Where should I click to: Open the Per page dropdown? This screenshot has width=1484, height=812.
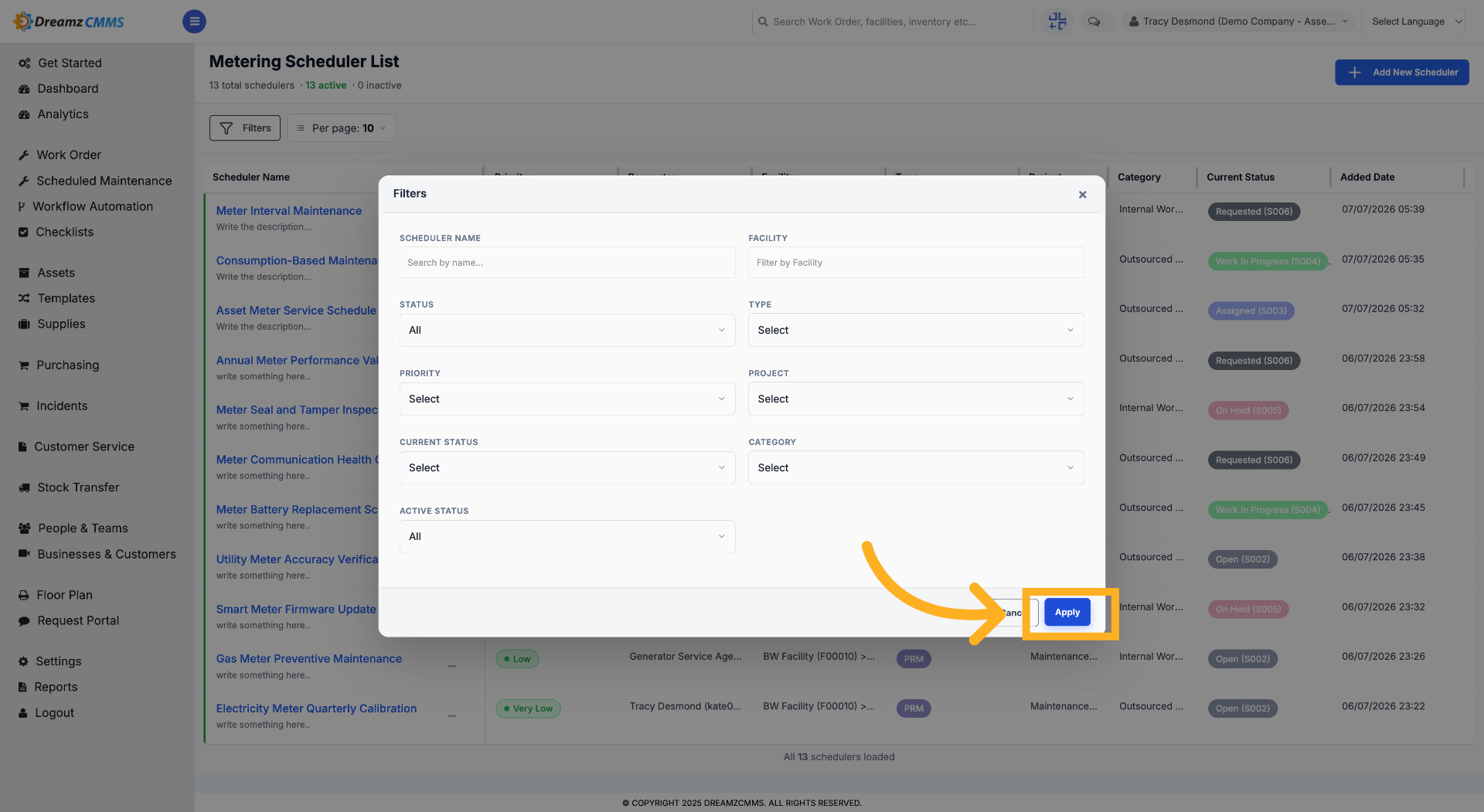click(342, 128)
